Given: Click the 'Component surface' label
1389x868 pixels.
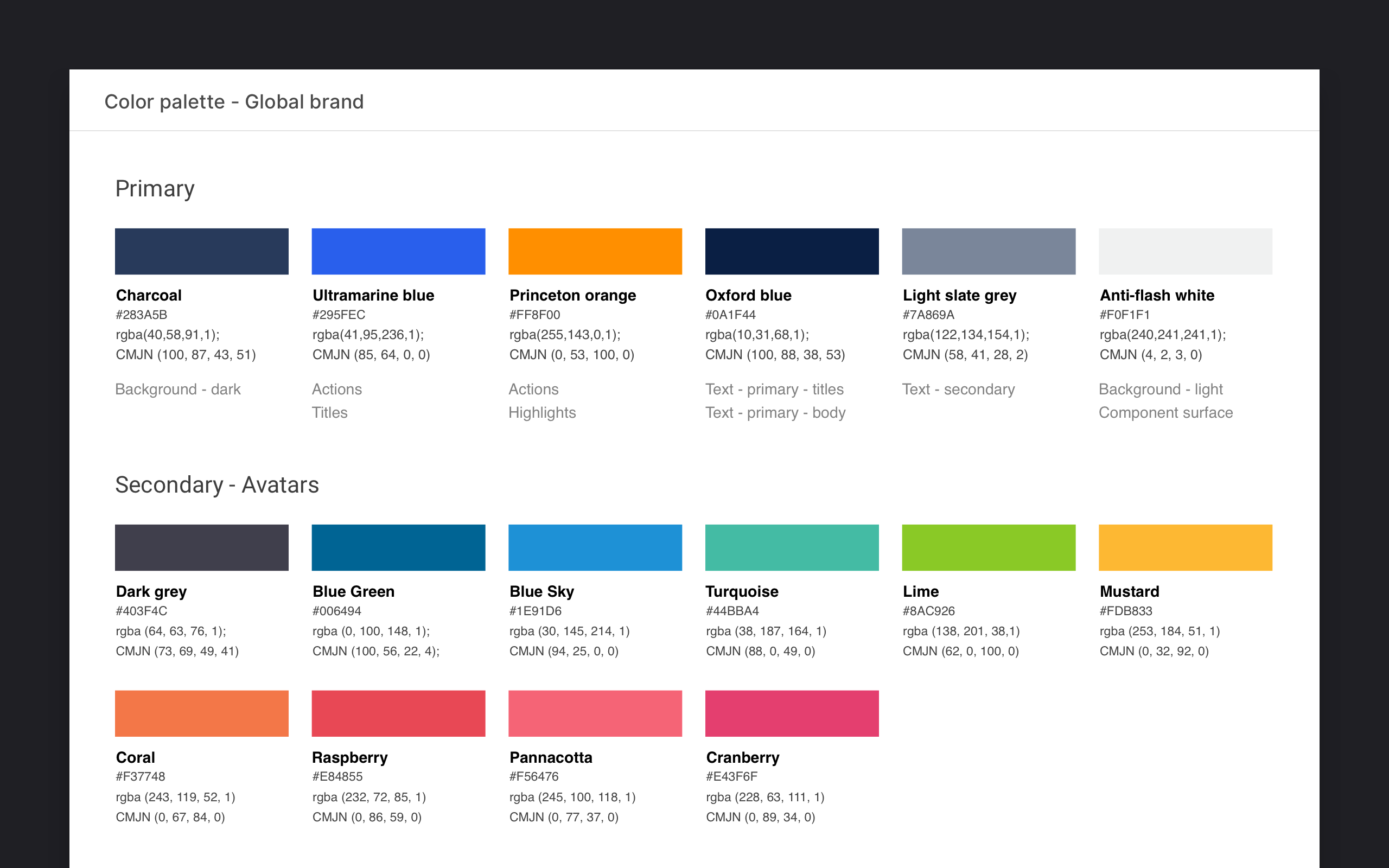Looking at the screenshot, I should point(1167,413).
